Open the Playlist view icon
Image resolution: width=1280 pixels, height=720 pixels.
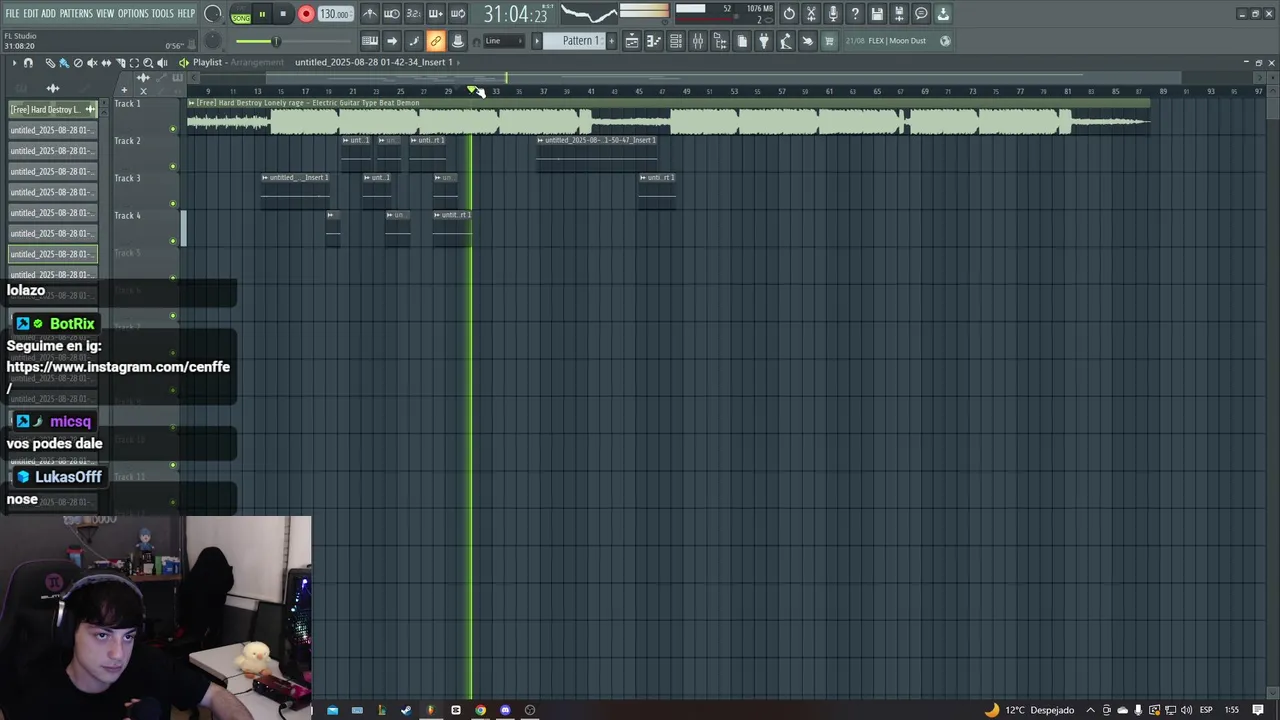coord(632,41)
